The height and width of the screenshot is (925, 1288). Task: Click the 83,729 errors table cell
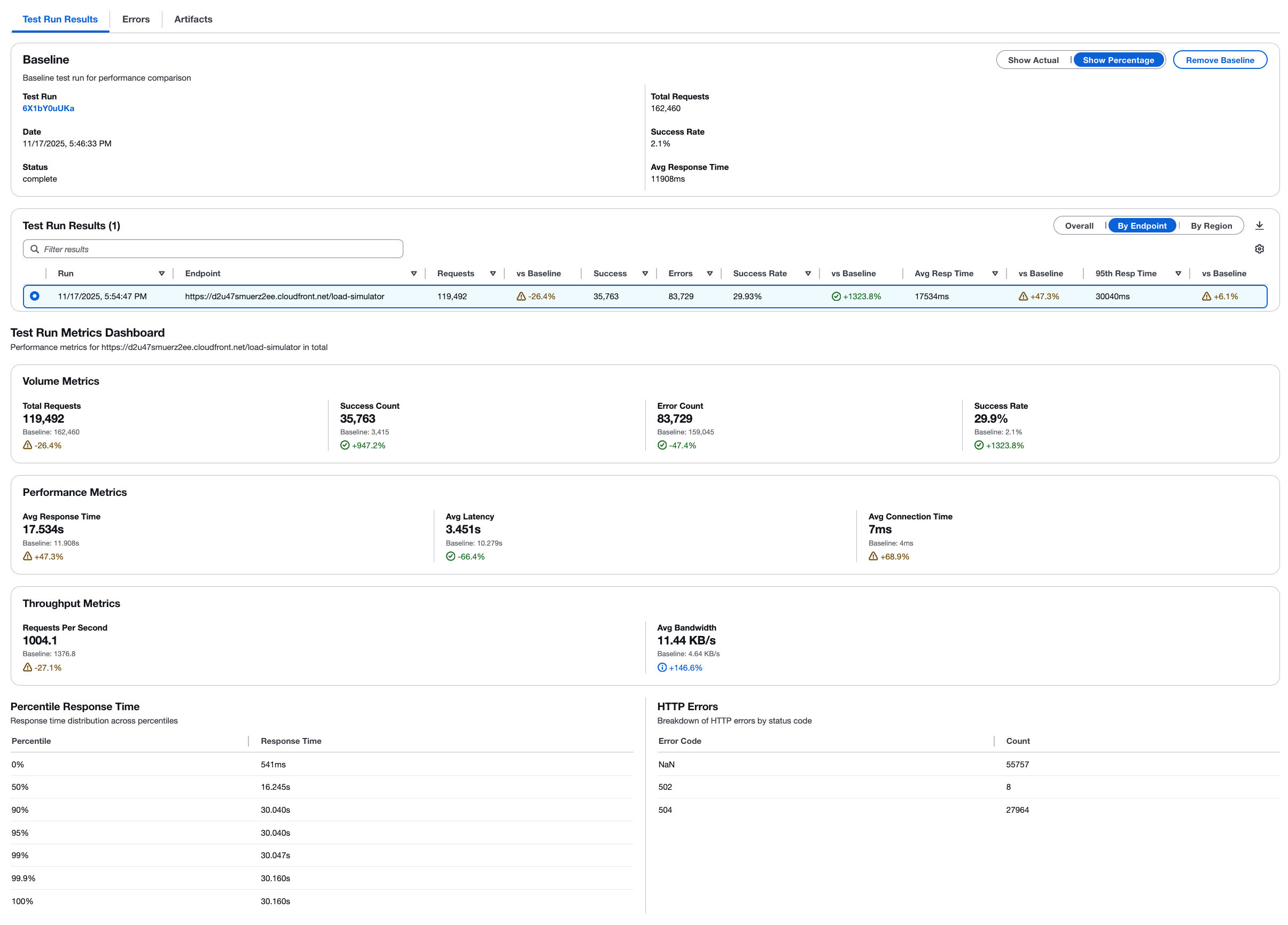tap(681, 296)
